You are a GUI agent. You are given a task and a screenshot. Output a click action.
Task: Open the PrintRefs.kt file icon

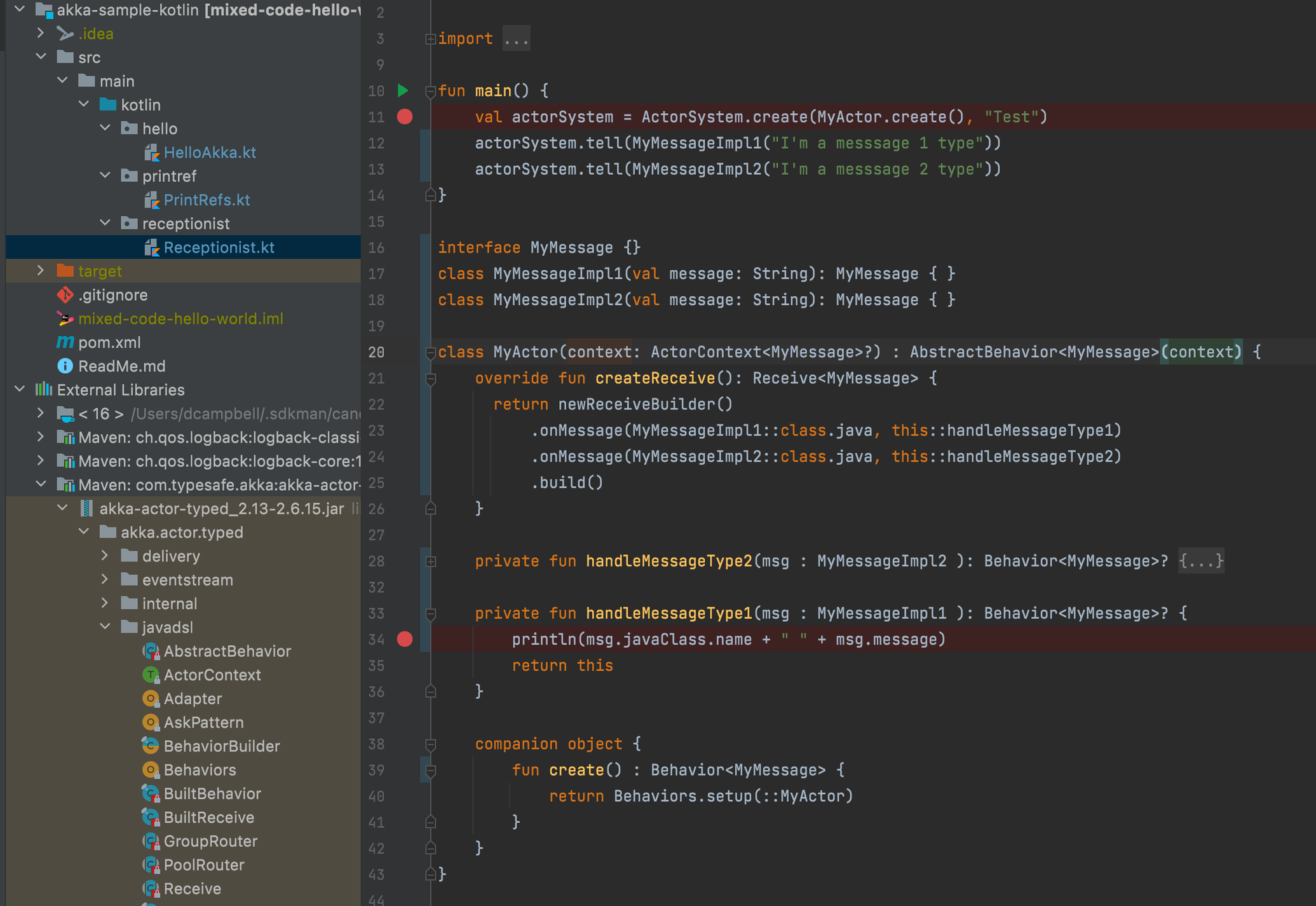coord(151,200)
